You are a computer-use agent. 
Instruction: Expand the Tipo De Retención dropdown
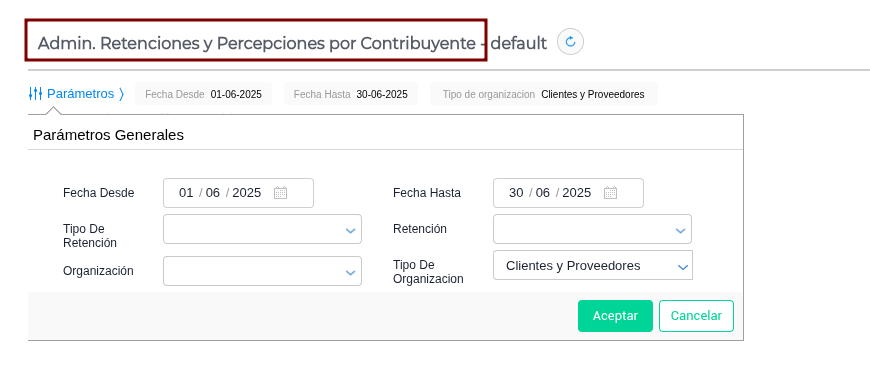click(x=262, y=229)
